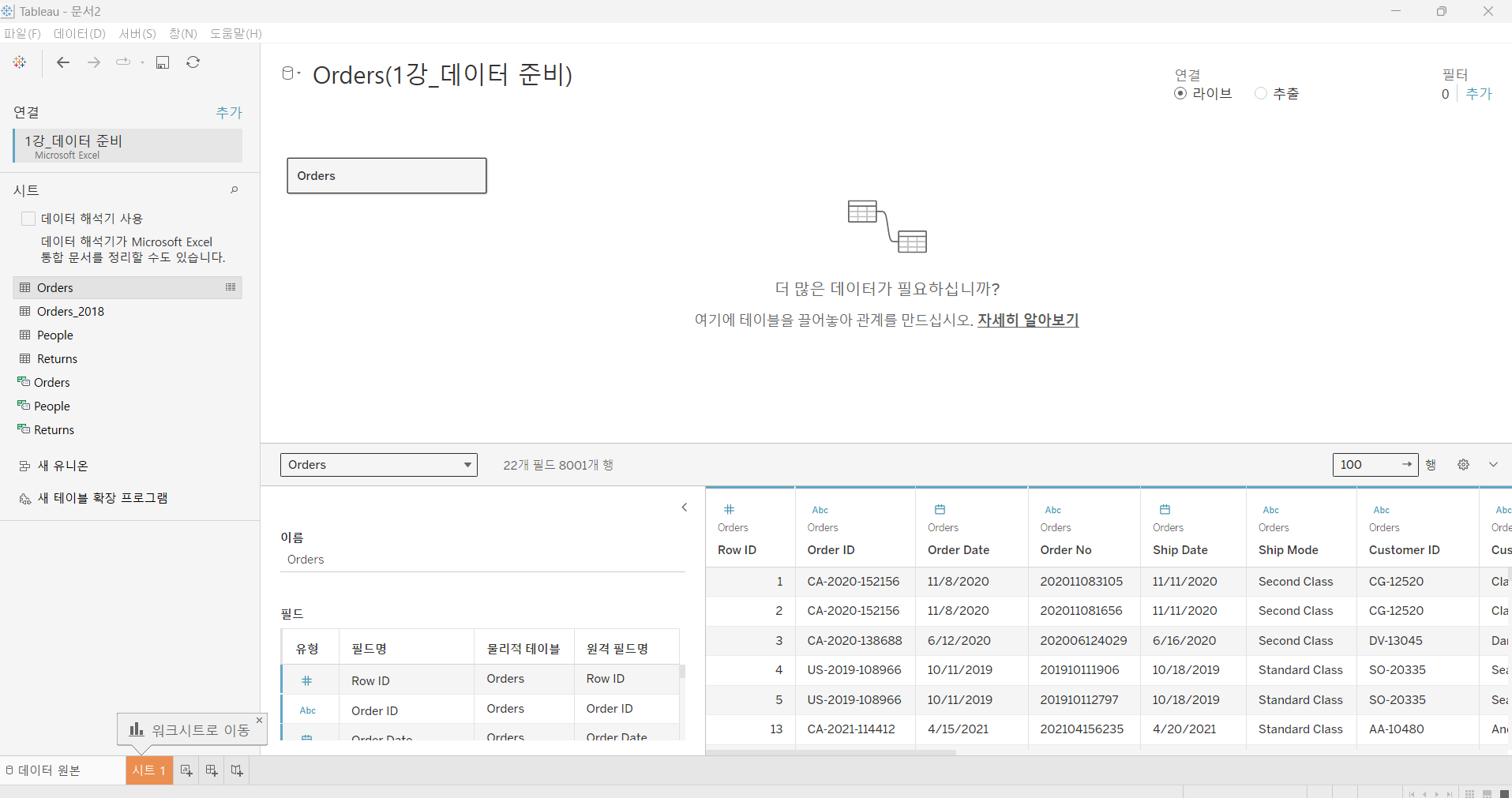The height and width of the screenshot is (798, 1512).
Task: Select the People sheet table
Action: tap(54, 335)
